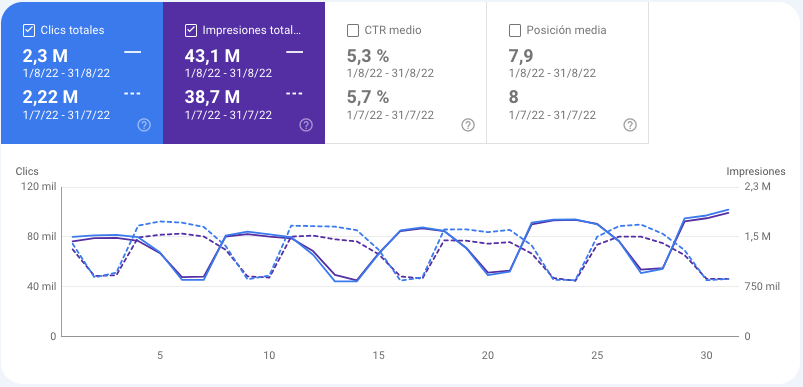Click the solid line legend in Clics totales
The height and width of the screenshot is (387, 803).
(133, 52)
